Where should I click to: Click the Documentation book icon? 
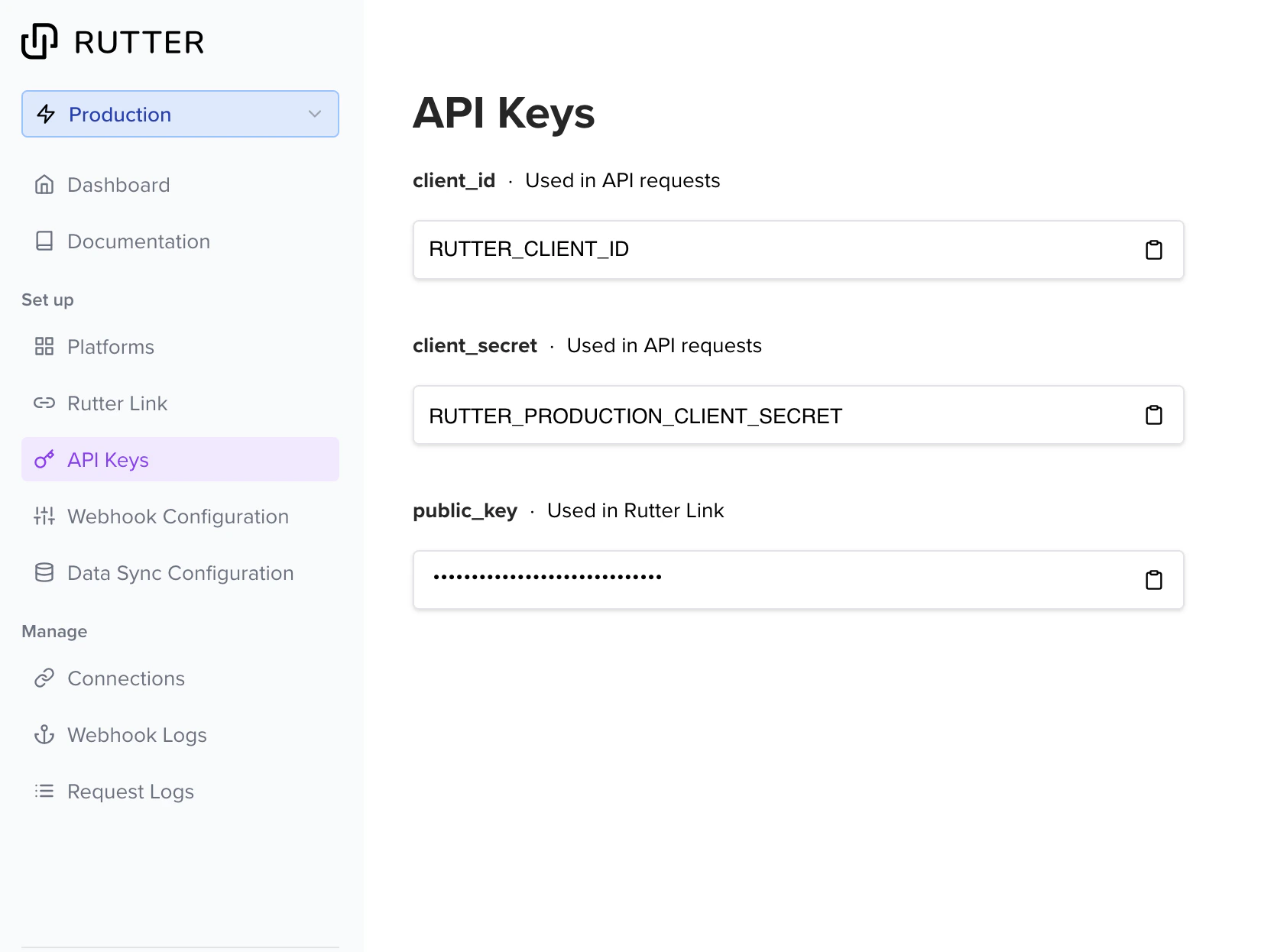click(44, 241)
